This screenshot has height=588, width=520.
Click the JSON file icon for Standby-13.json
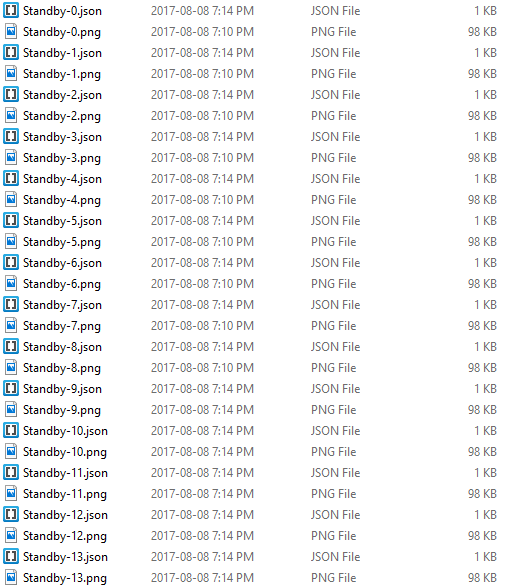click(11, 556)
